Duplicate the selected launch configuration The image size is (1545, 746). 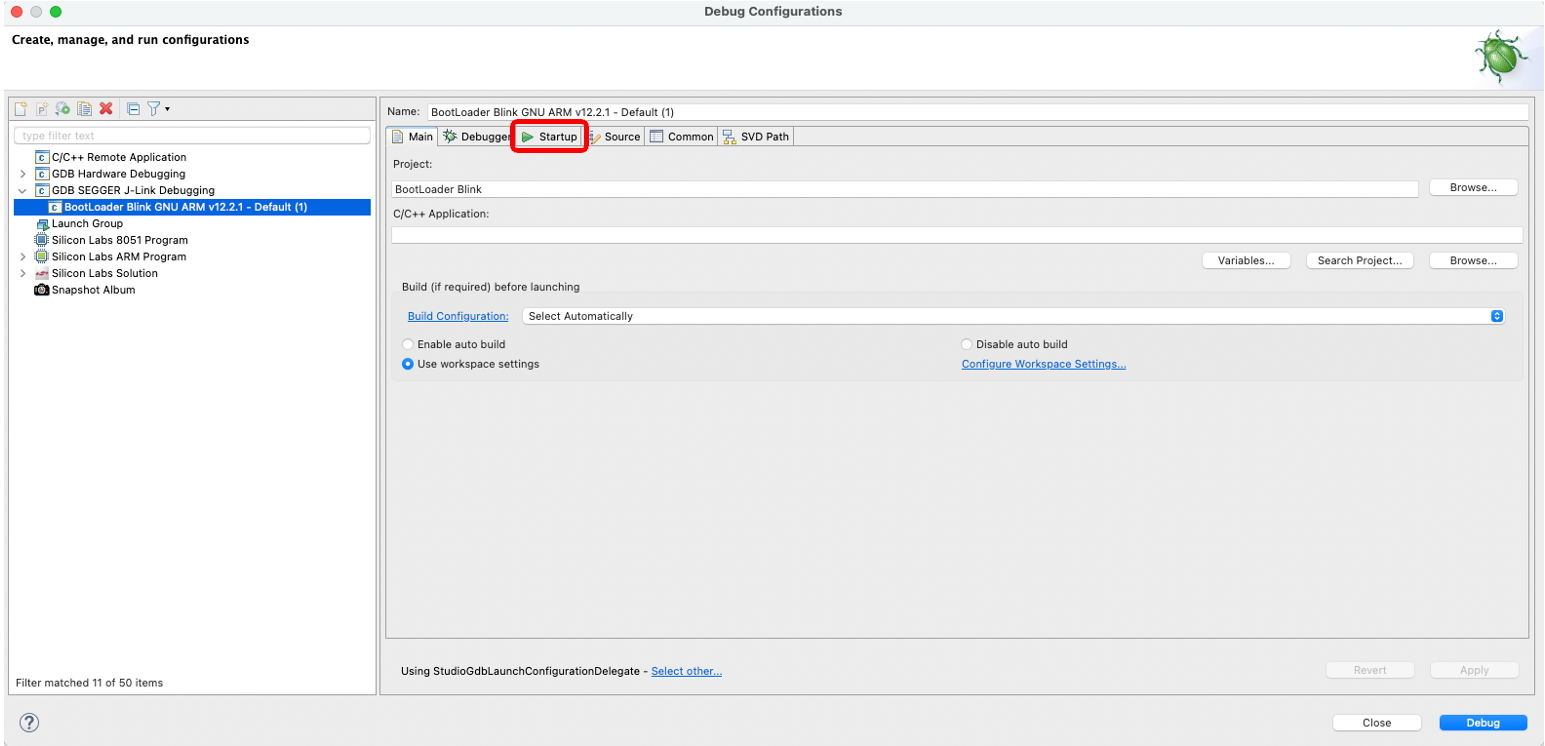(84, 108)
